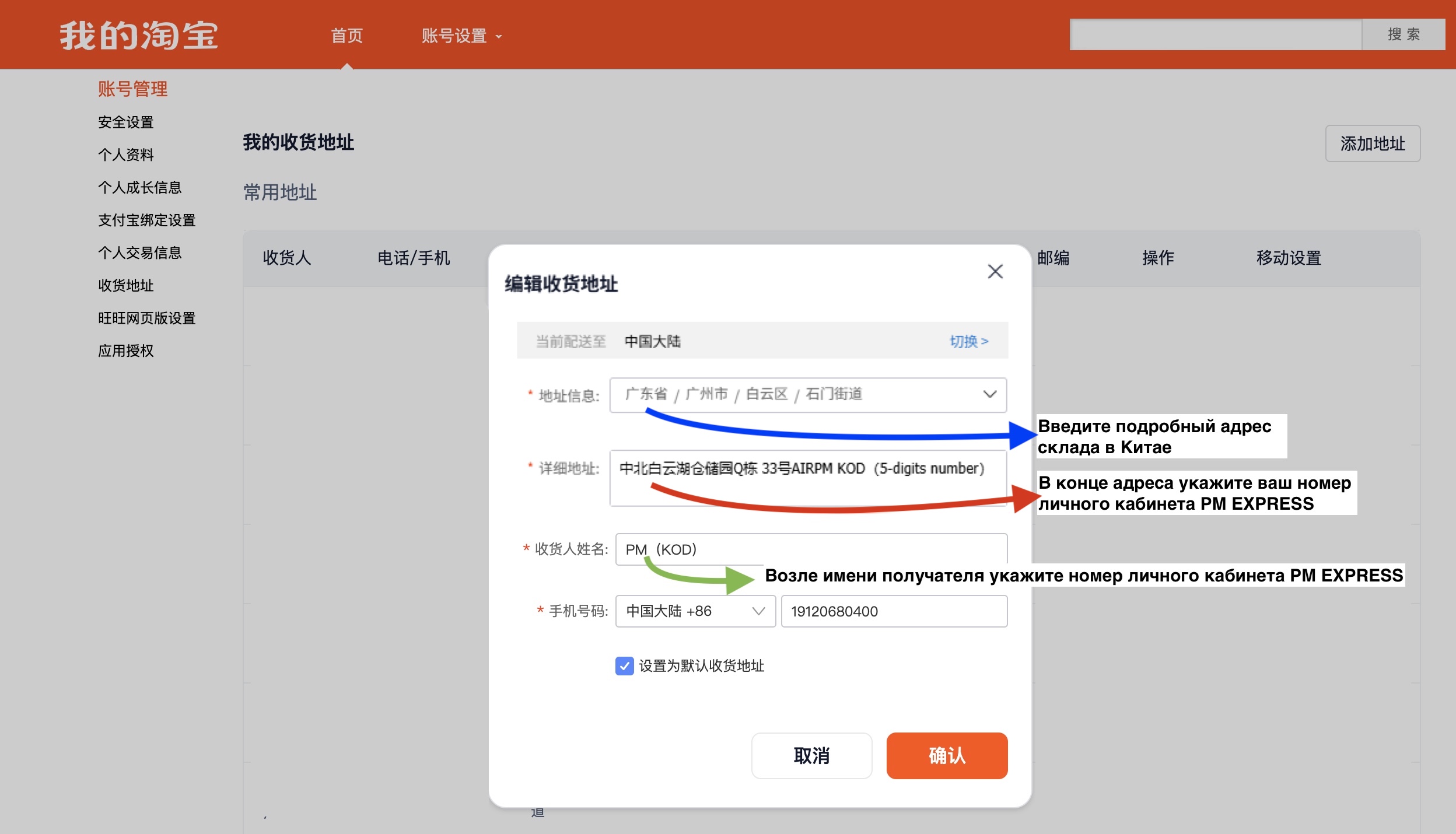Click the 搜索 search button
The height and width of the screenshot is (834, 1456).
[x=1403, y=35]
